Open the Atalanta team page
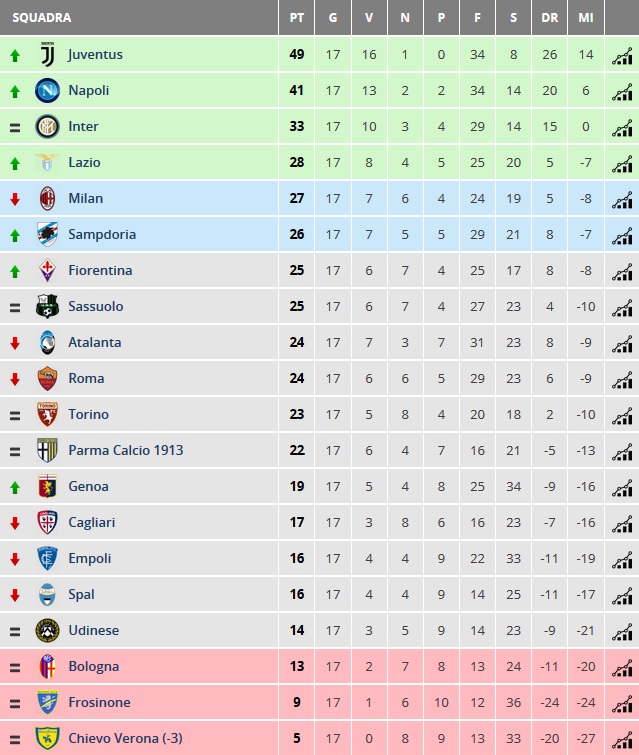Viewport: 639px width, 755px height. tap(95, 342)
